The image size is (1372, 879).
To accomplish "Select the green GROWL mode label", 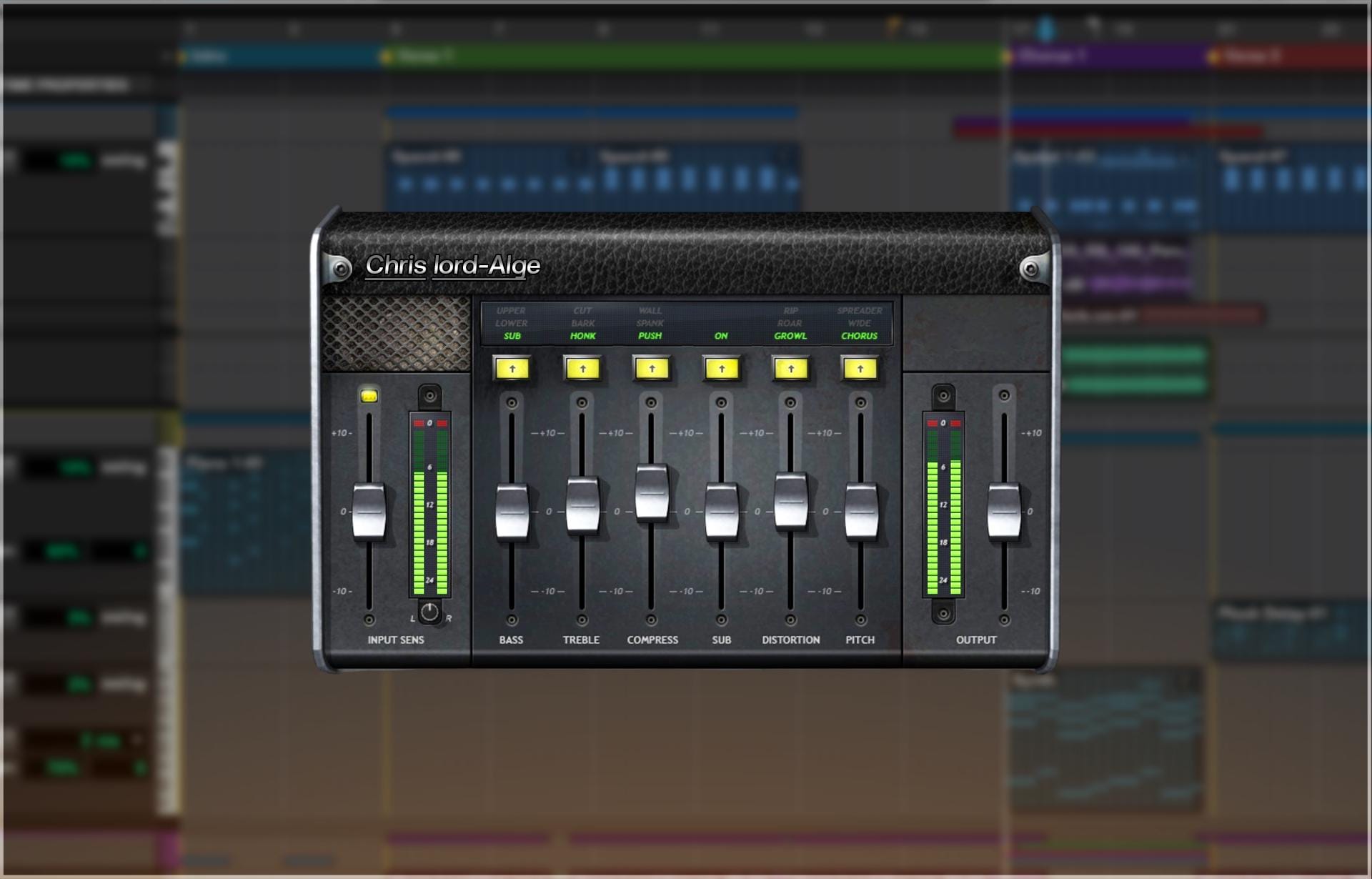I will tap(790, 336).
